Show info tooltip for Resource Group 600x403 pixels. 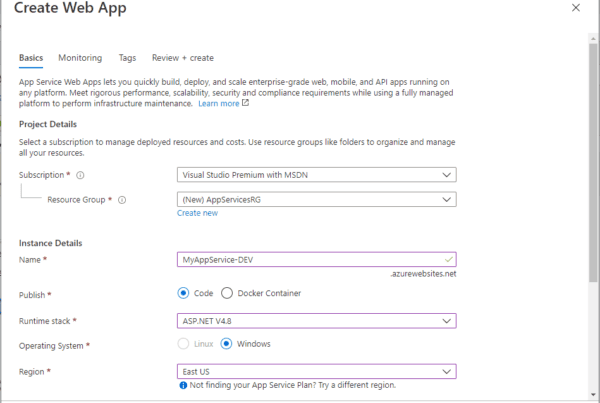(122, 200)
